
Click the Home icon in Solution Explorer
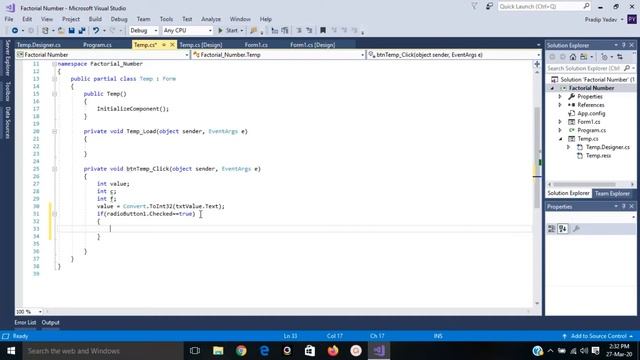point(573,57)
